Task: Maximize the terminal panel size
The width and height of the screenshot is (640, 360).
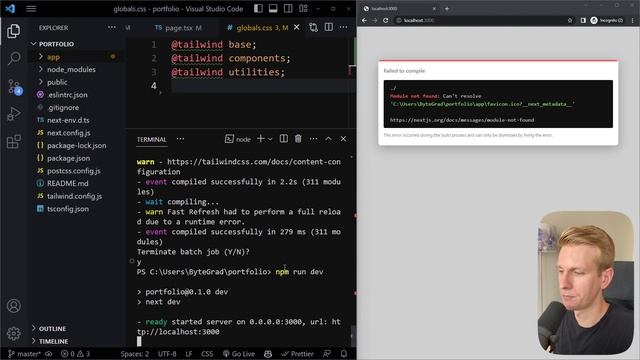Action: (x=328, y=139)
